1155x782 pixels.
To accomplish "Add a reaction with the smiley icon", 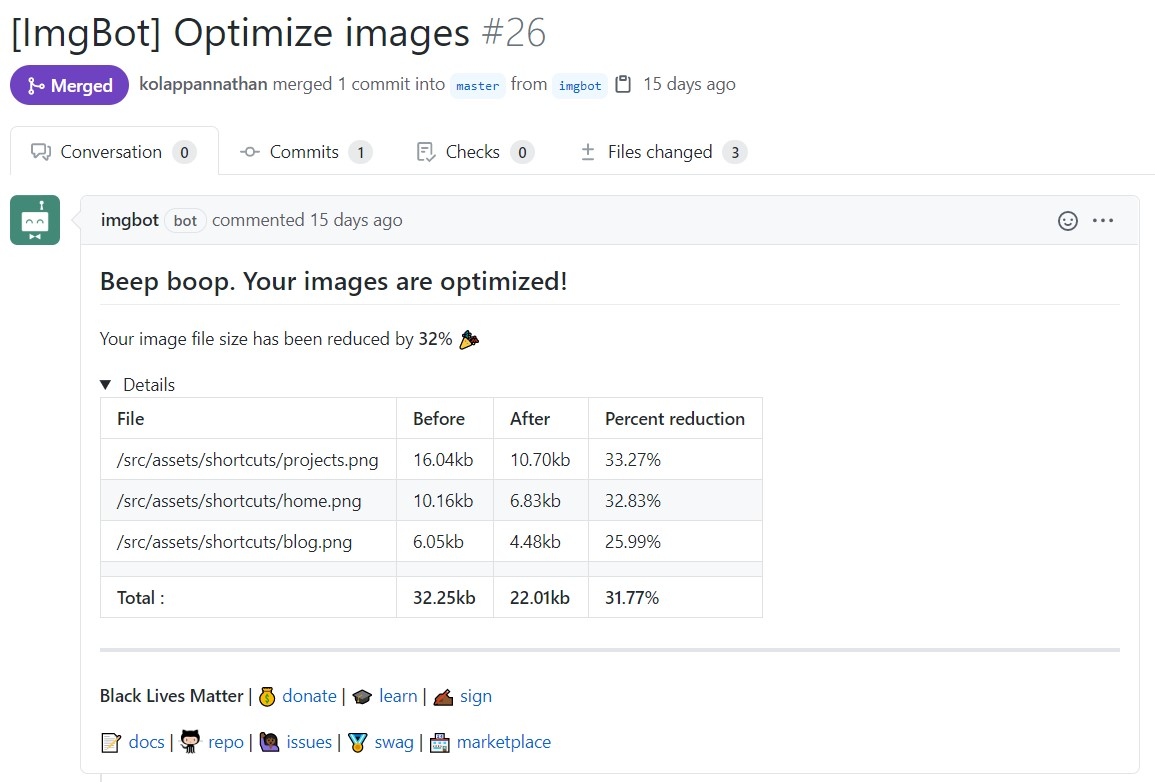I will 1067,220.
